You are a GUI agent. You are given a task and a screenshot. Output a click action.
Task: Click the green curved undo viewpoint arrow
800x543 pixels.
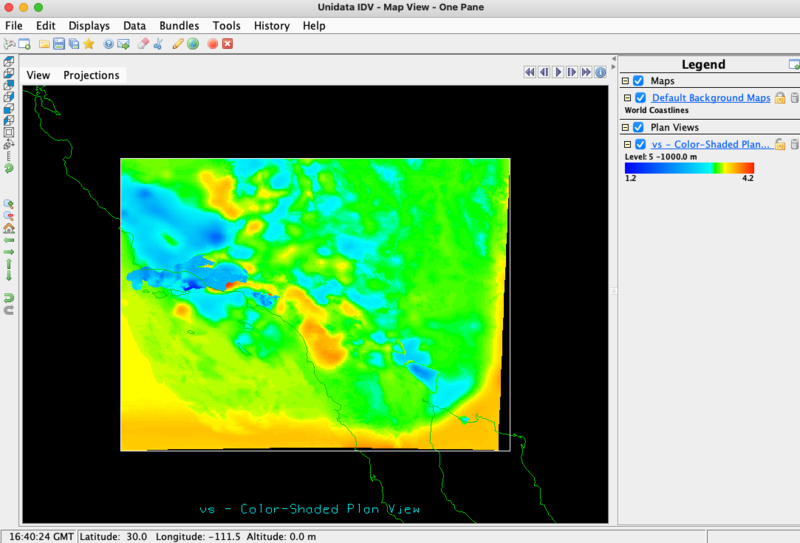click(x=9, y=298)
